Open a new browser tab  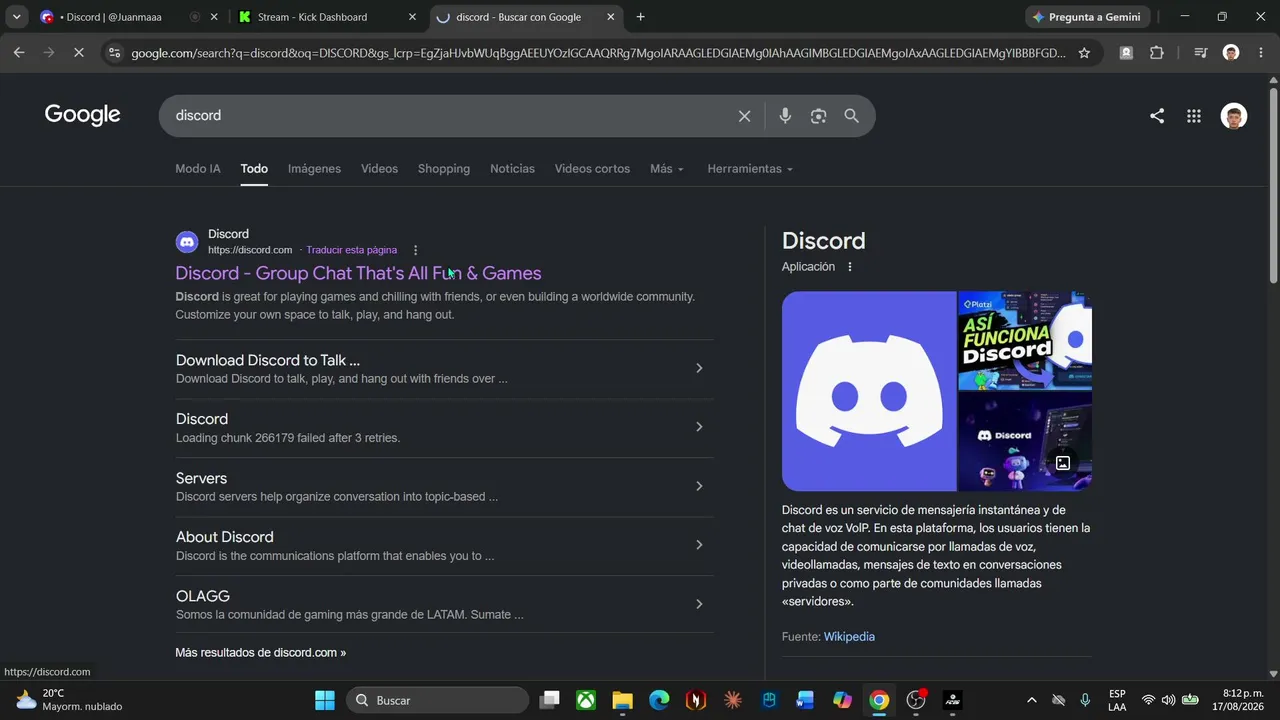[640, 17]
